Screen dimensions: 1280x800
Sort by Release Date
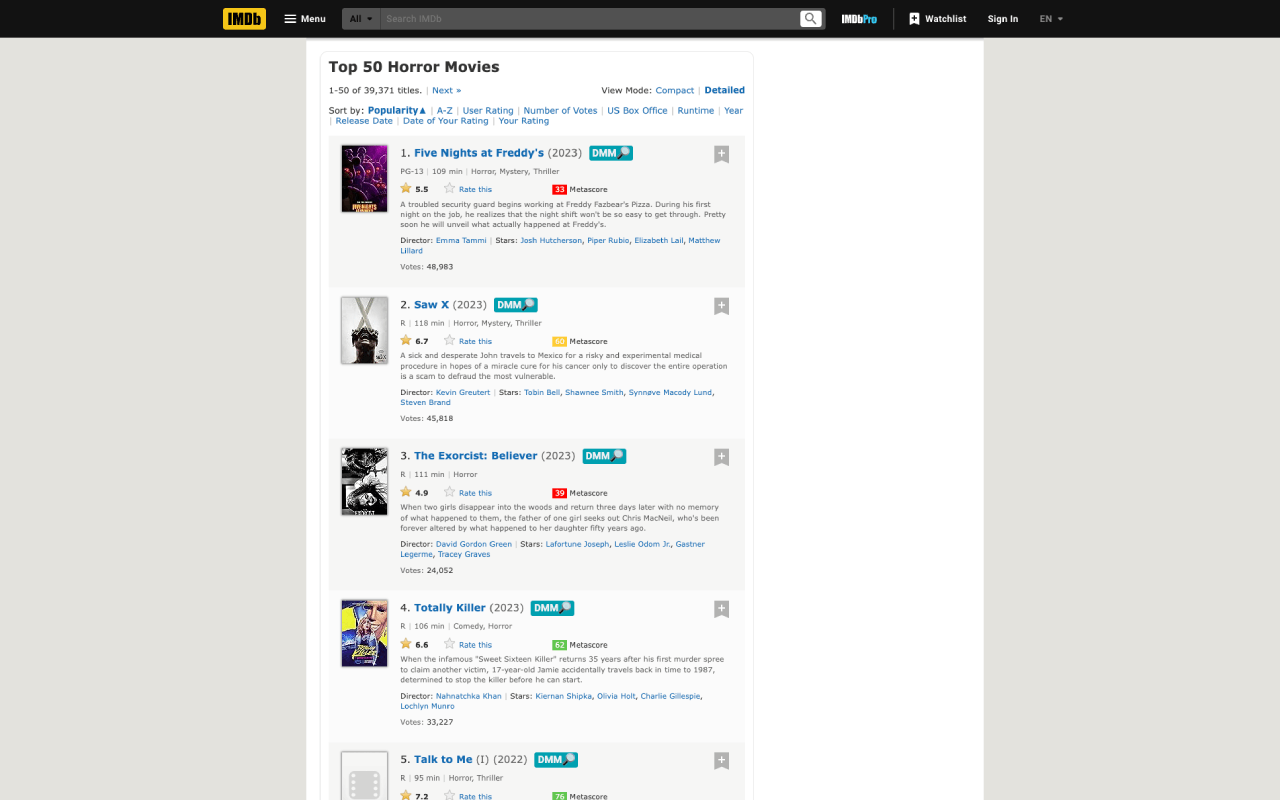pos(364,121)
